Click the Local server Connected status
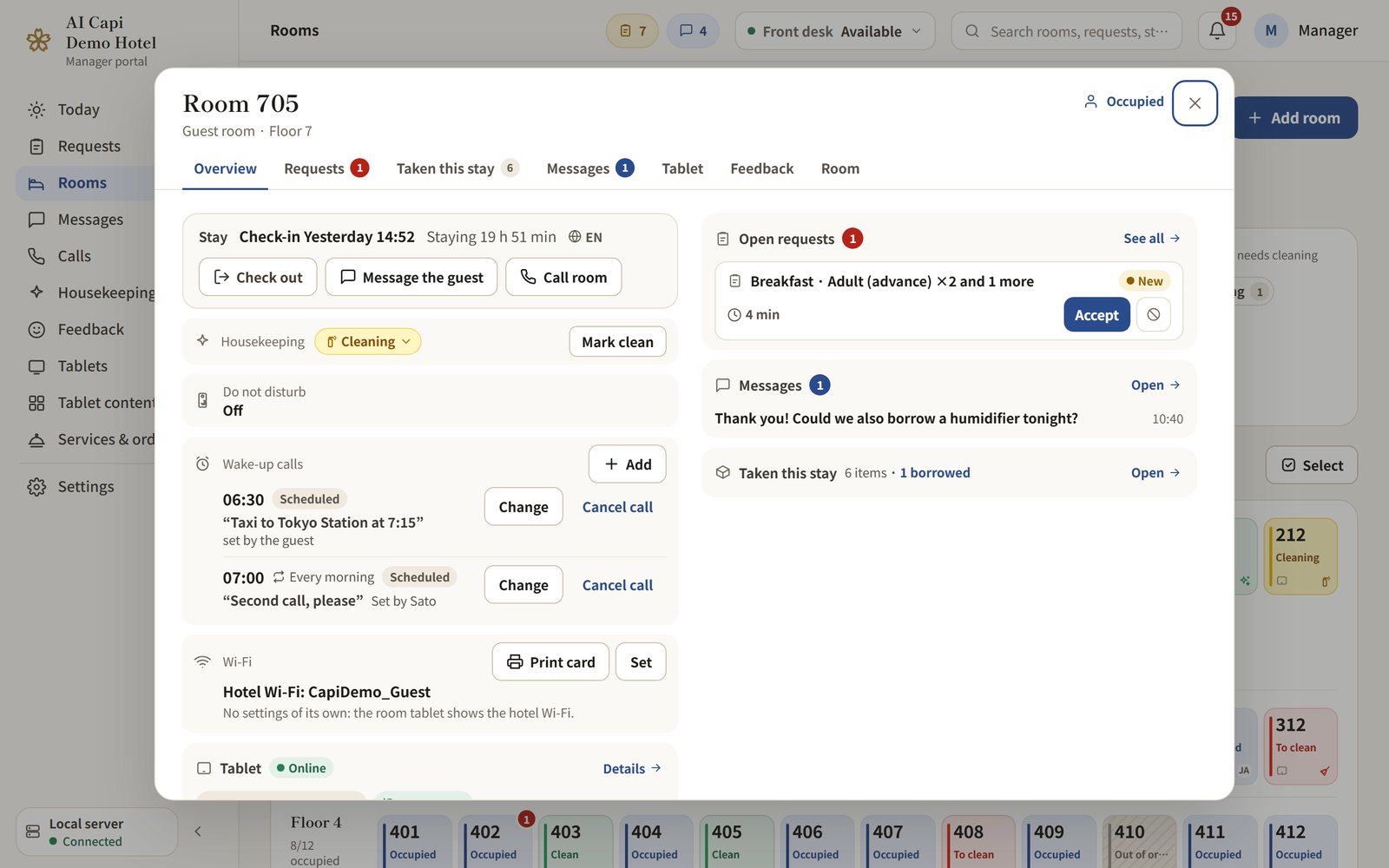Image resolution: width=1389 pixels, height=868 pixels. point(96,832)
